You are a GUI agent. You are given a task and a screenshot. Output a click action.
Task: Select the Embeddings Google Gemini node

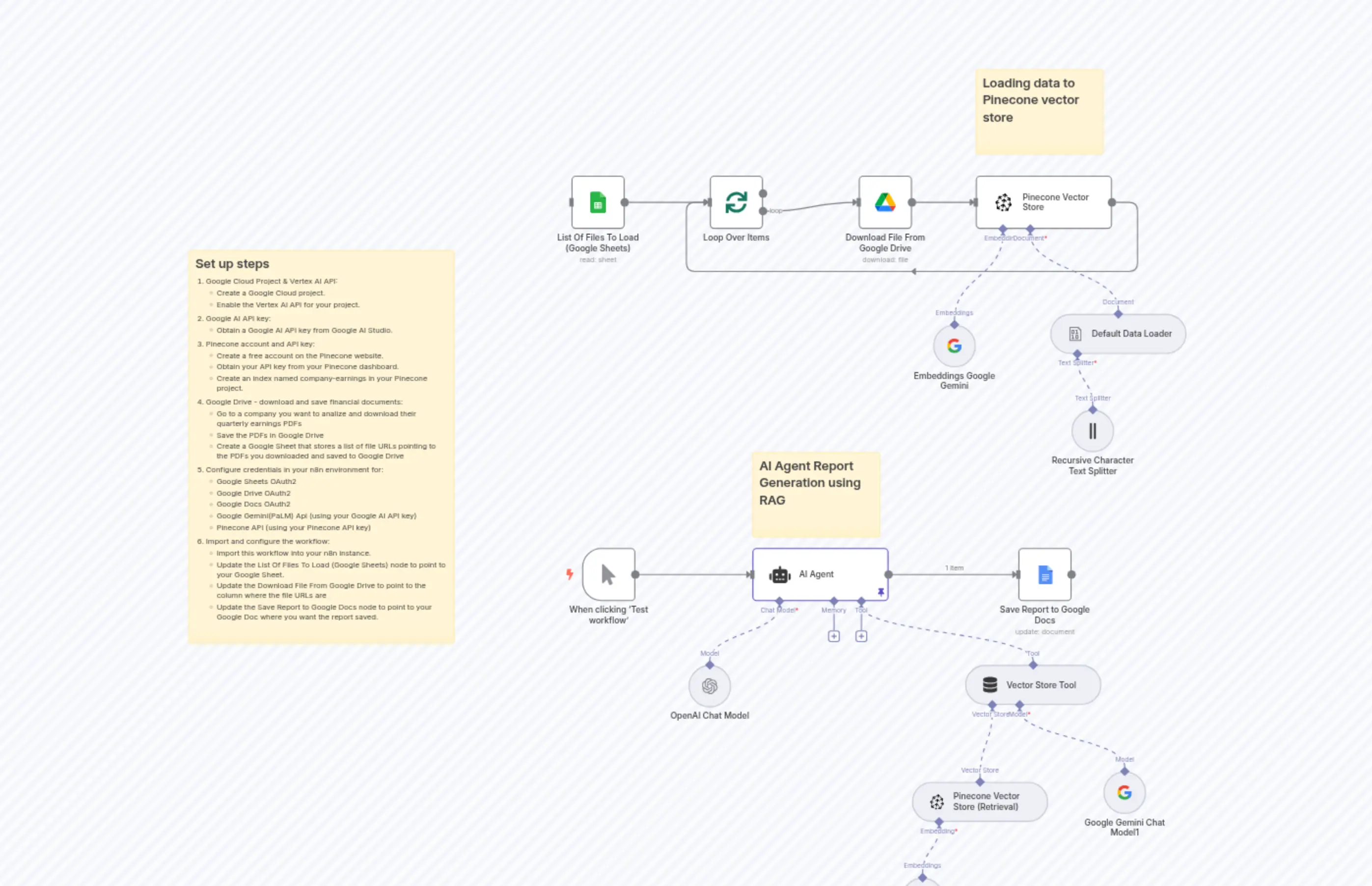coord(954,346)
